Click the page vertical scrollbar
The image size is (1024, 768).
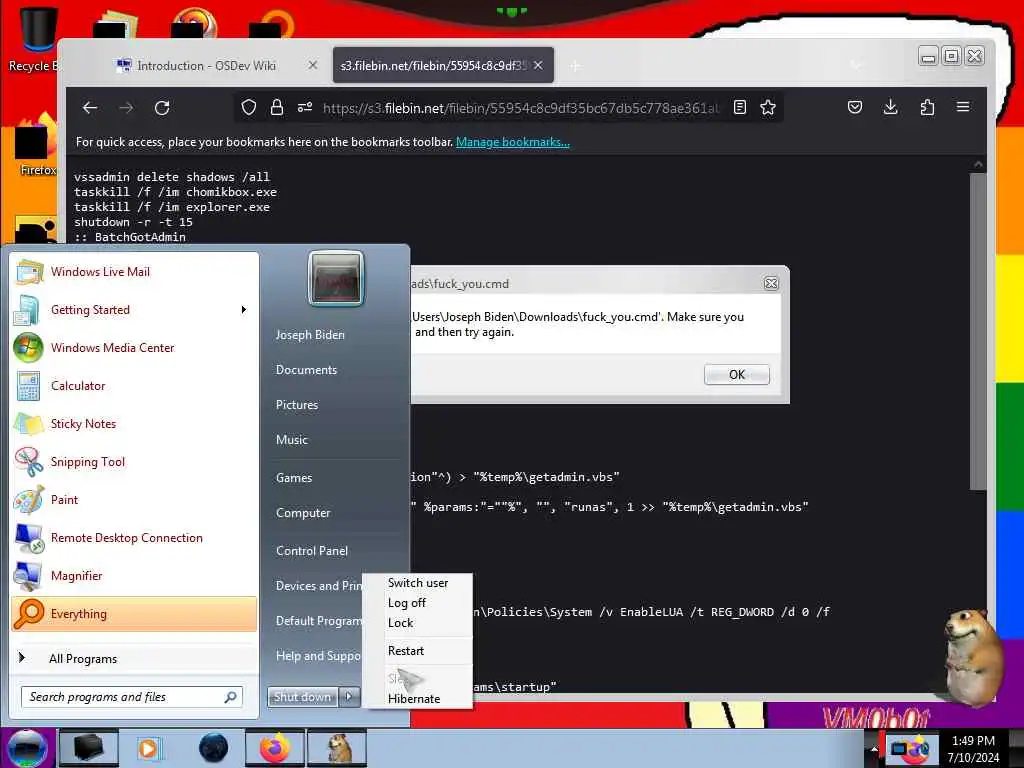tap(978, 330)
